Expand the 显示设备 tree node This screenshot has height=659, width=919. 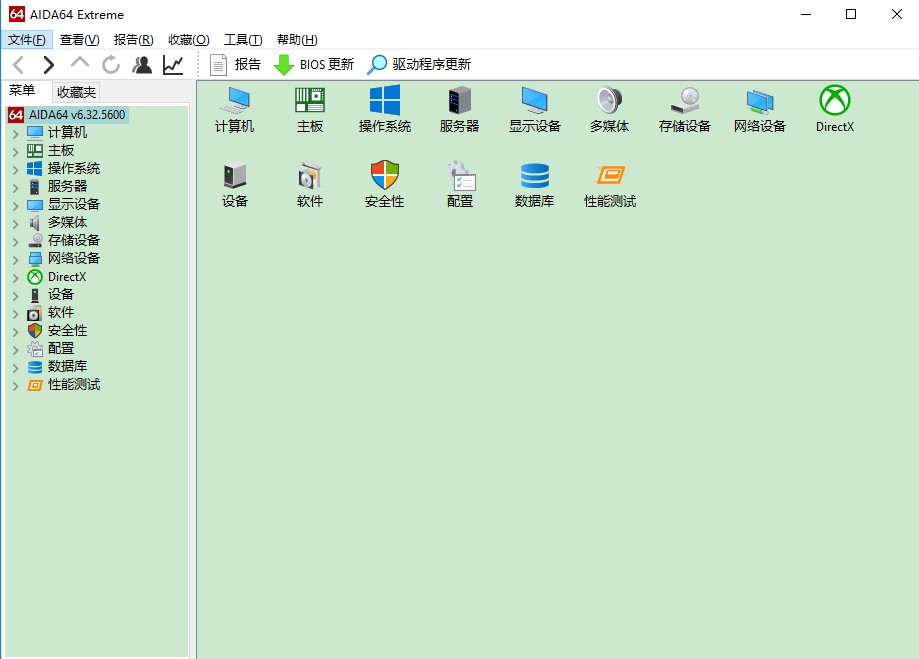click(16, 205)
